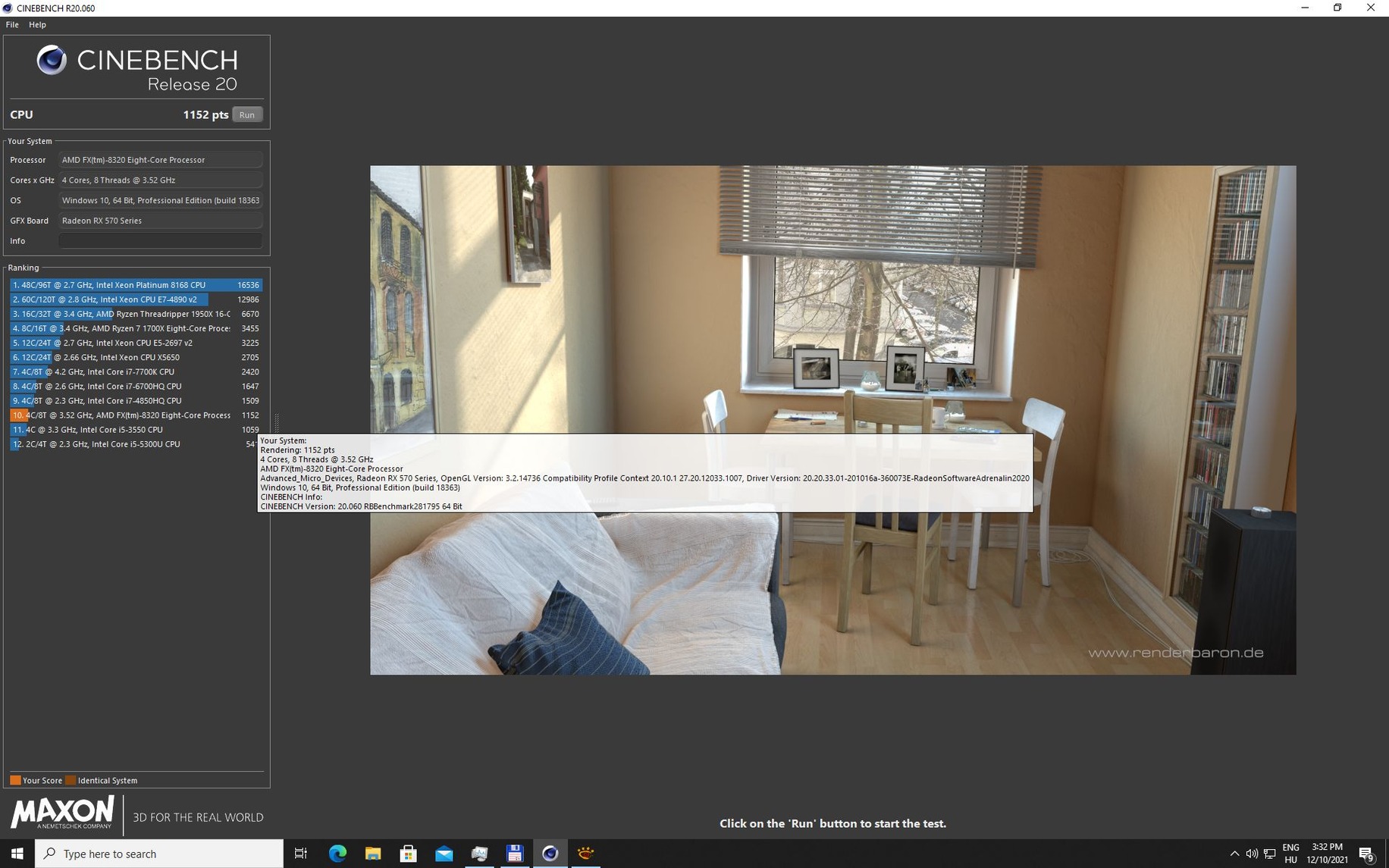Click the orange Your Score legend swatch
The image size is (1389, 868).
[15, 780]
